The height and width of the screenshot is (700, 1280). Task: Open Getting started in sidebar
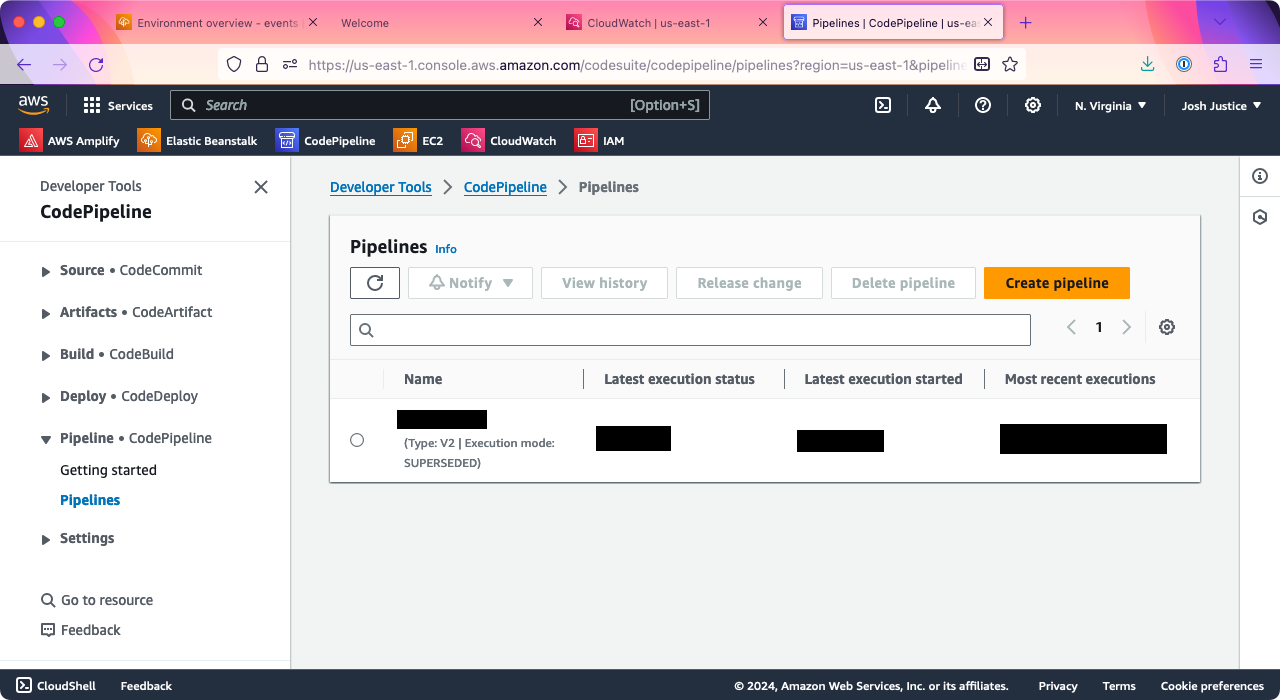(x=108, y=470)
